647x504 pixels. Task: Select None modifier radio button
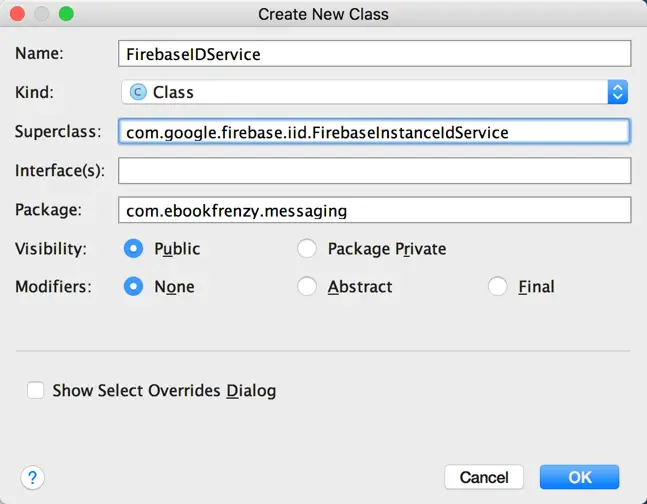coord(133,286)
